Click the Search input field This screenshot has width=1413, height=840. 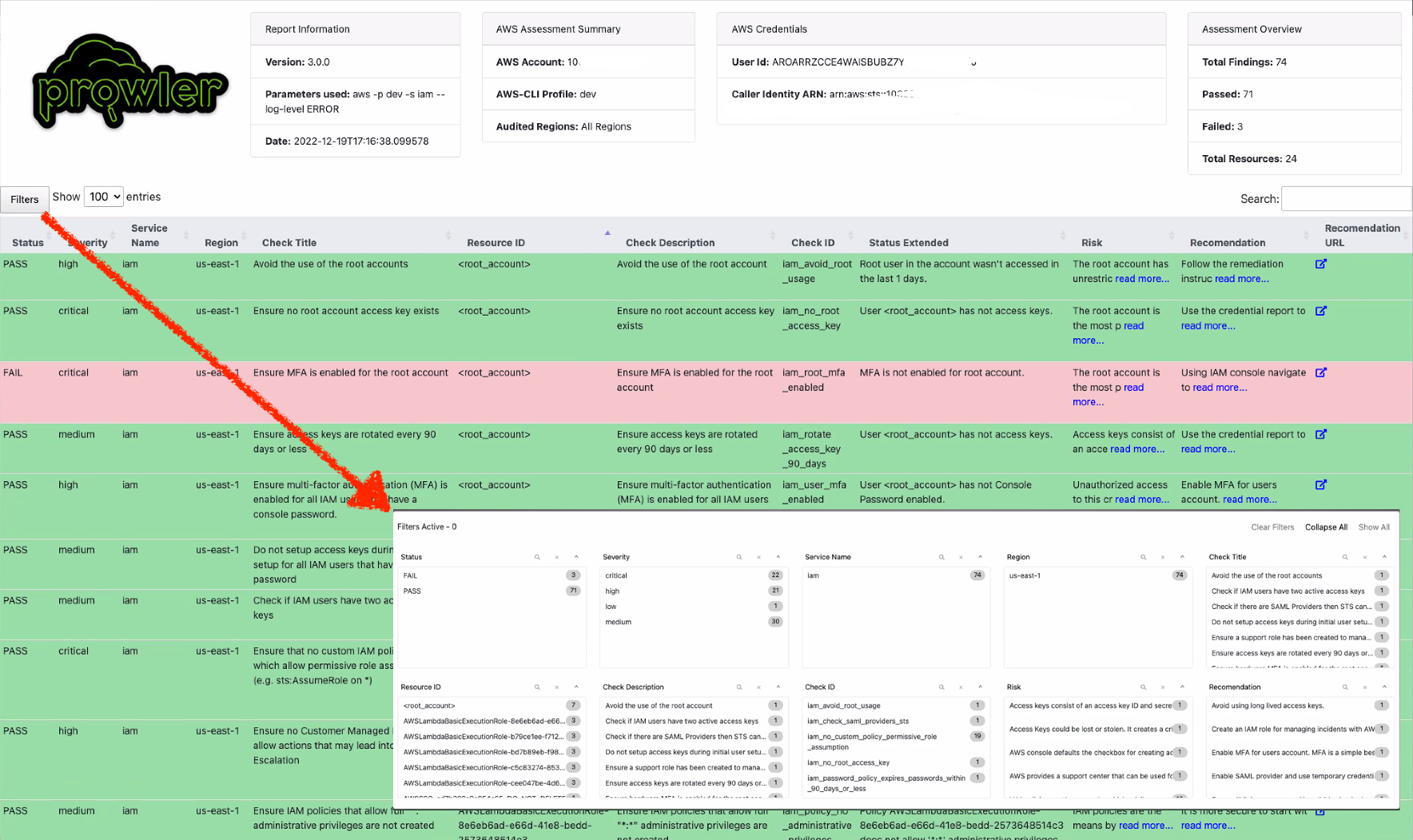pyautogui.click(x=1345, y=199)
